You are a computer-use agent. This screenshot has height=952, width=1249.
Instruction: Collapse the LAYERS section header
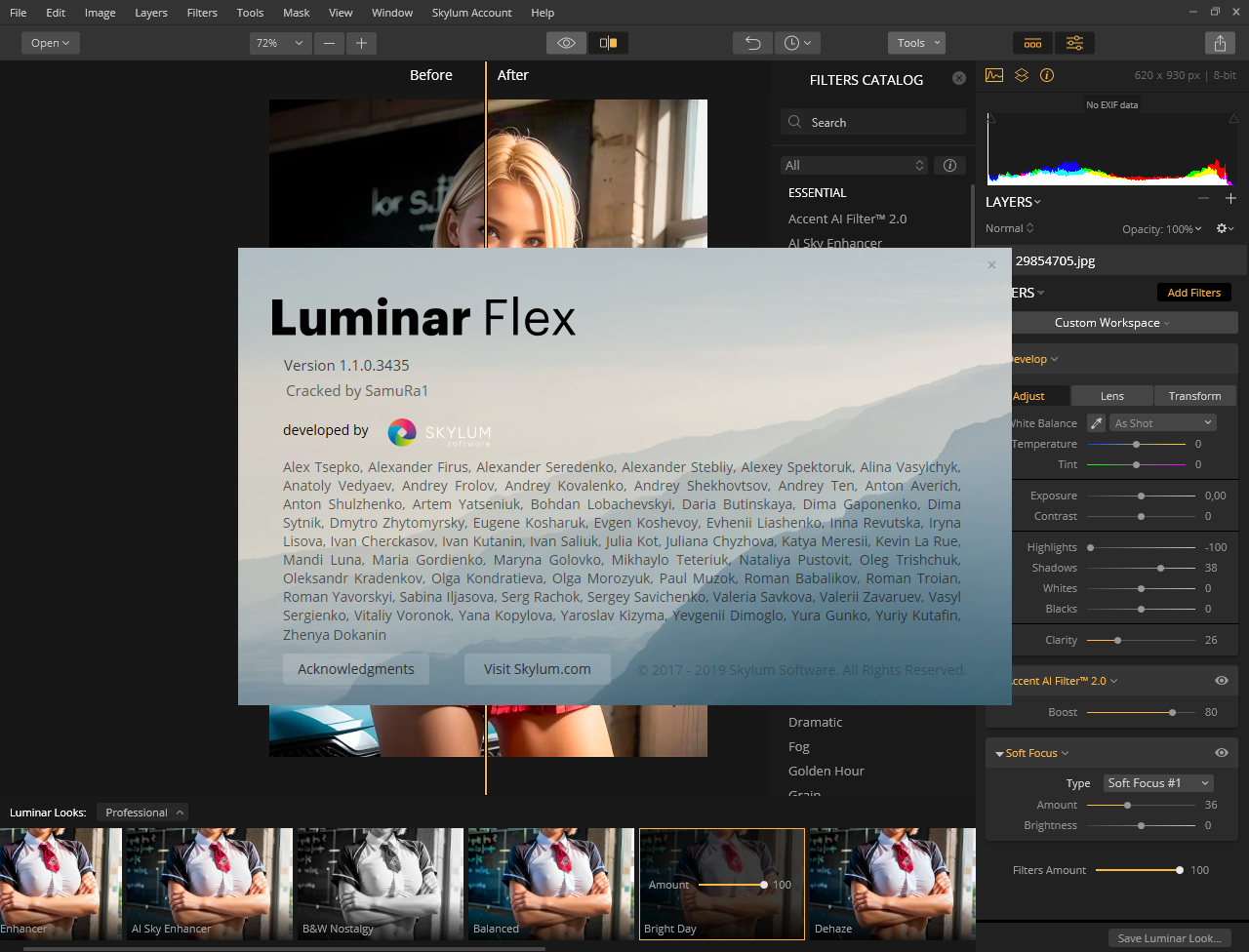[x=1013, y=202]
